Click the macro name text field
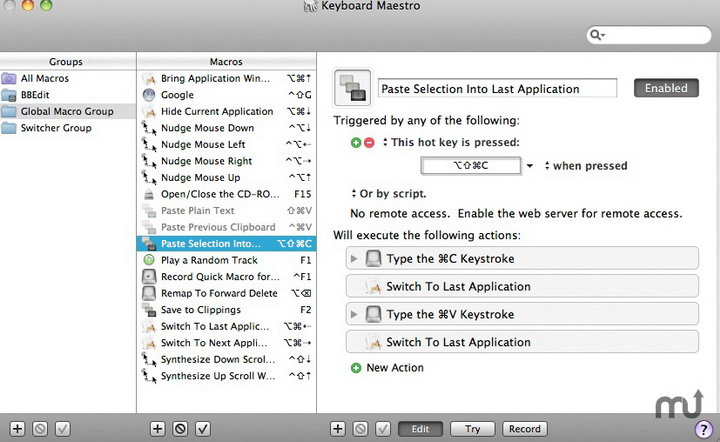This screenshot has height=442, width=720. (x=497, y=89)
